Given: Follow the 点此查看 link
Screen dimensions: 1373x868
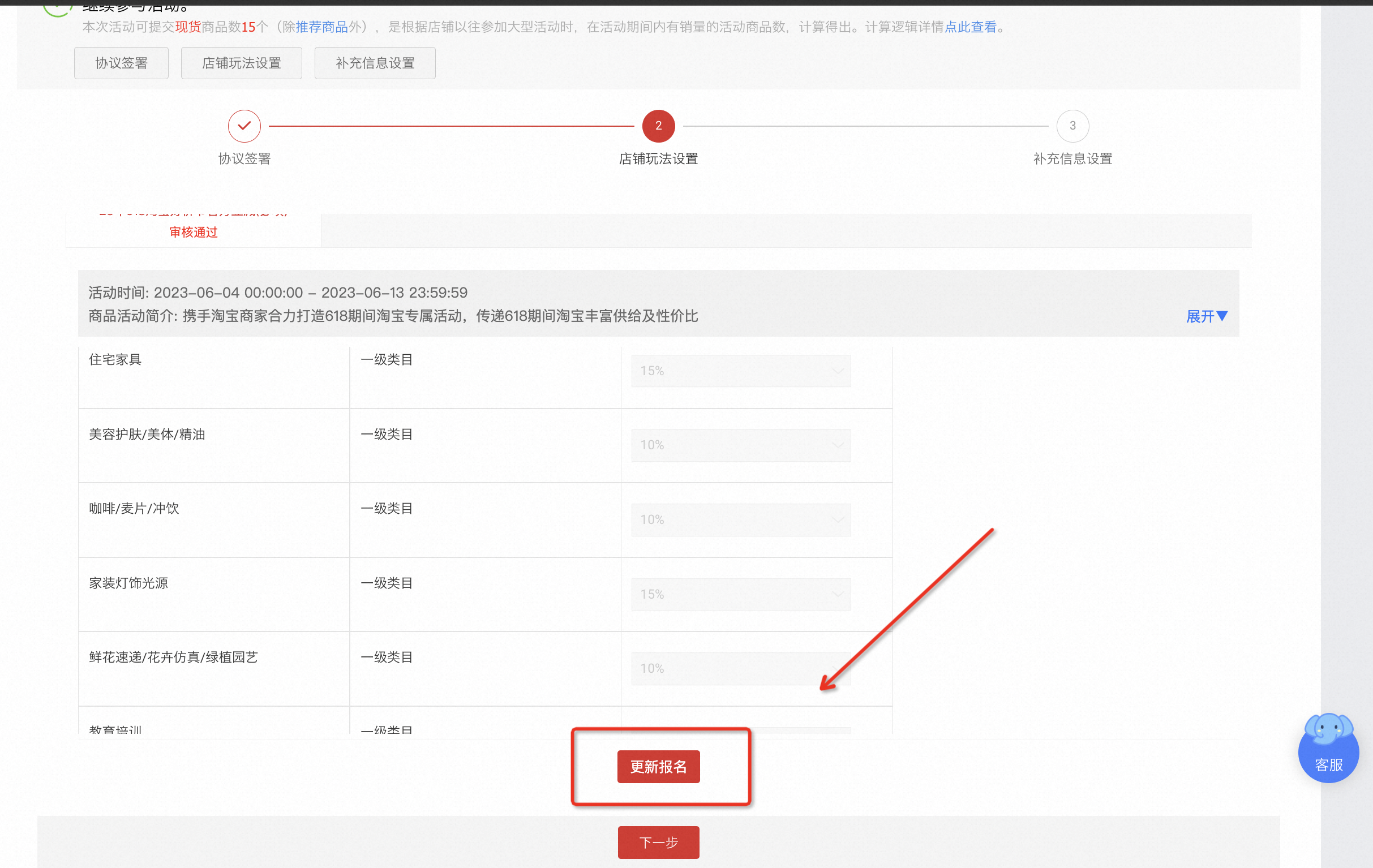Looking at the screenshot, I should 971,27.
